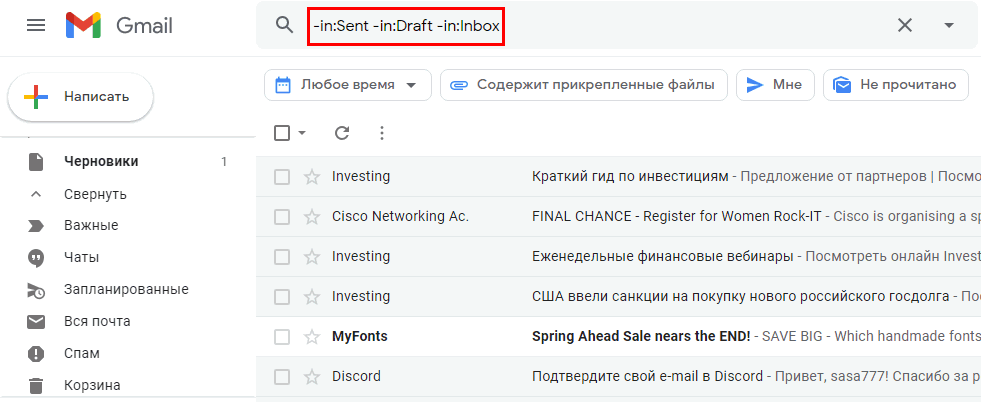Image resolution: width=981 pixels, height=402 pixels.
Task: Click the Важные label marker icon
Action: [x=36, y=226]
